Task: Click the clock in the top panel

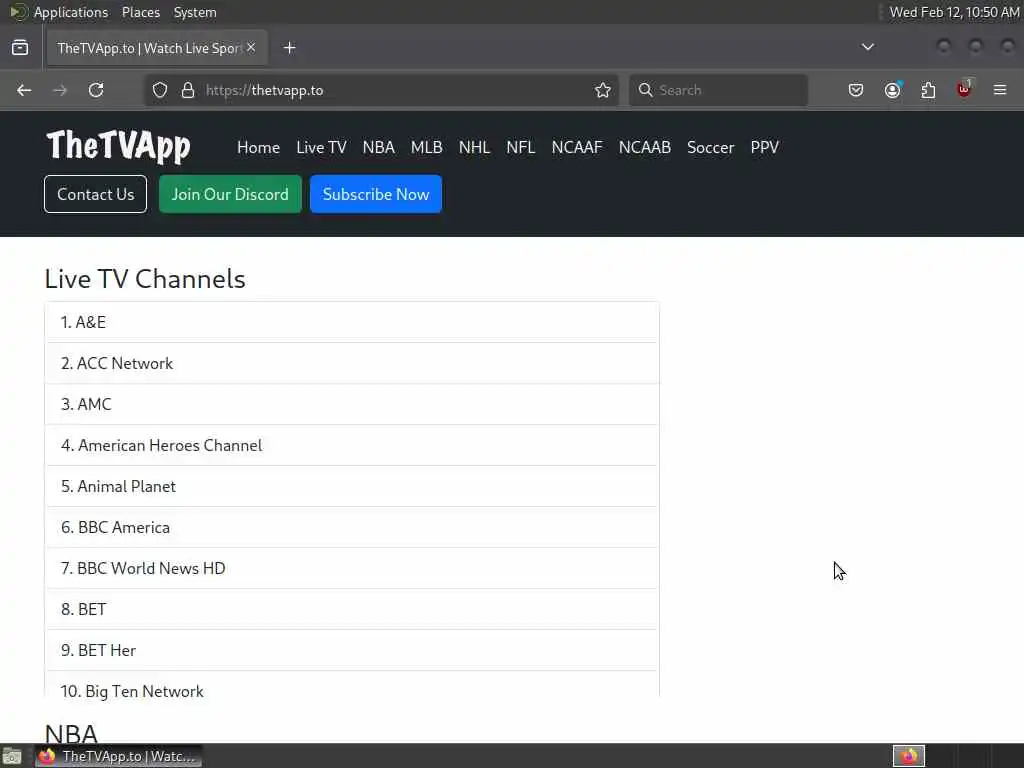Action: click(x=954, y=12)
